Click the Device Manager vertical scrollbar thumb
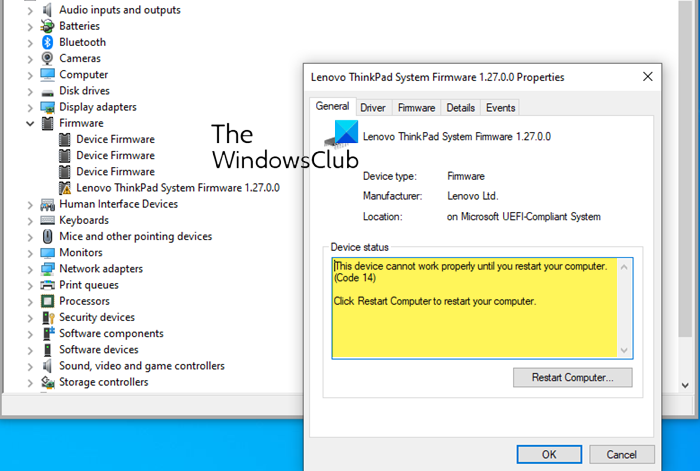 (x=685, y=169)
